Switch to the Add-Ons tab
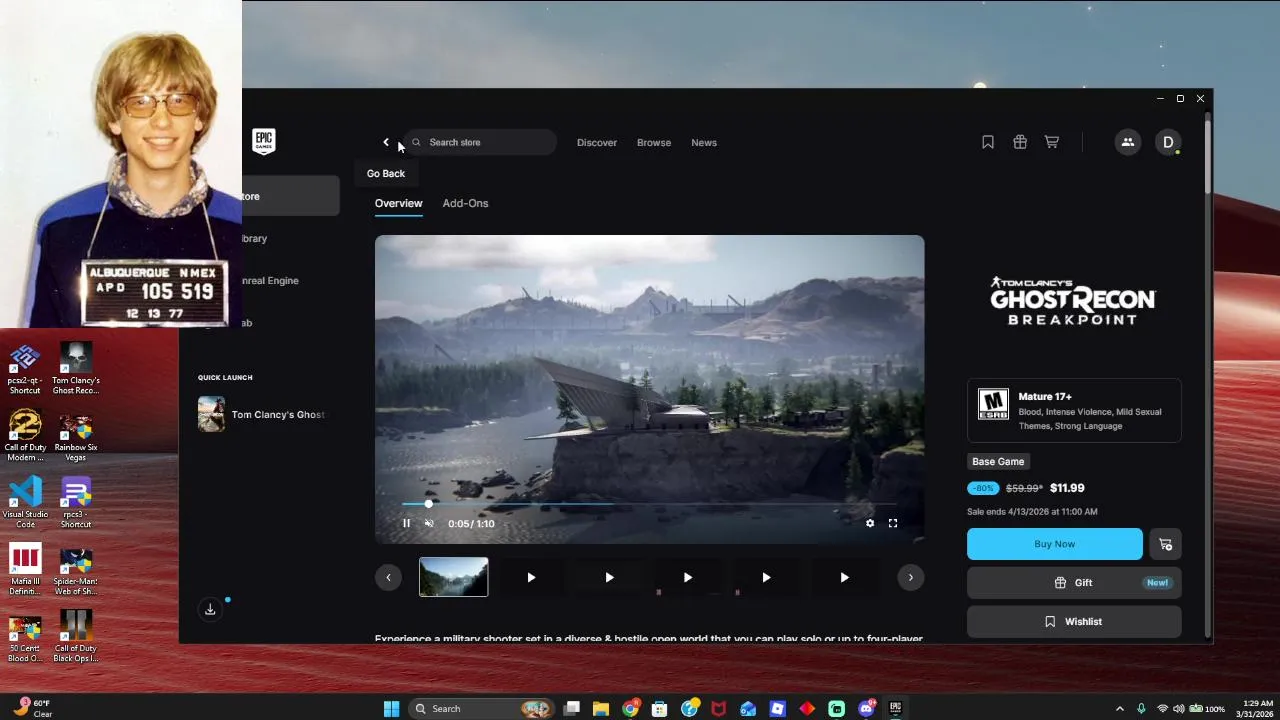The height and width of the screenshot is (720, 1280). pyautogui.click(x=466, y=203)
